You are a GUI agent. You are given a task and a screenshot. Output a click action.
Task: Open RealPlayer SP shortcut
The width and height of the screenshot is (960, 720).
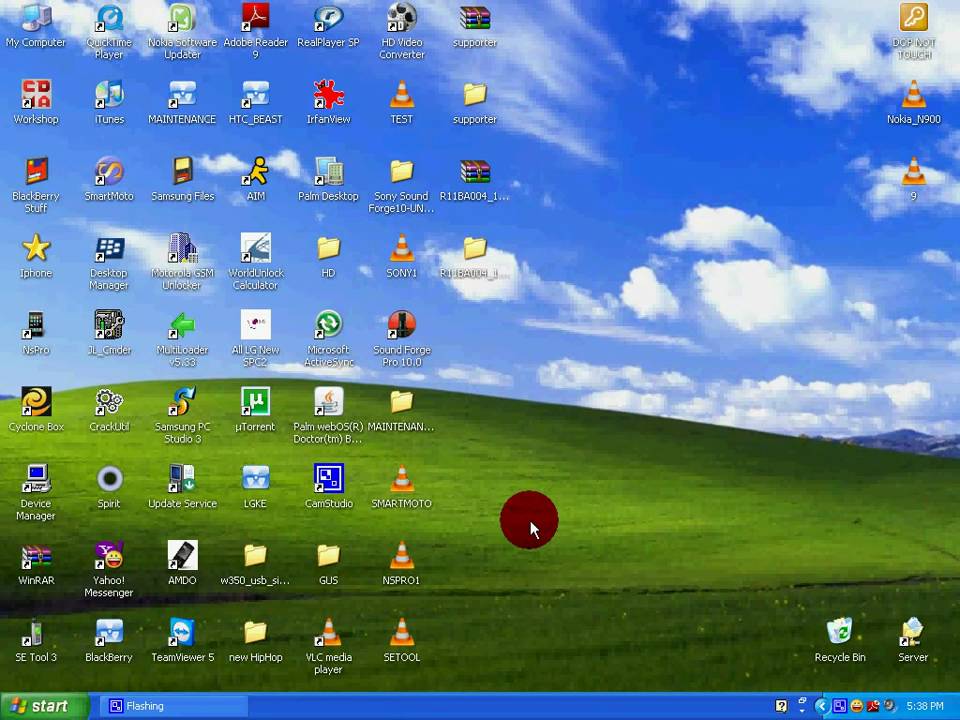[x=329, y=18]
